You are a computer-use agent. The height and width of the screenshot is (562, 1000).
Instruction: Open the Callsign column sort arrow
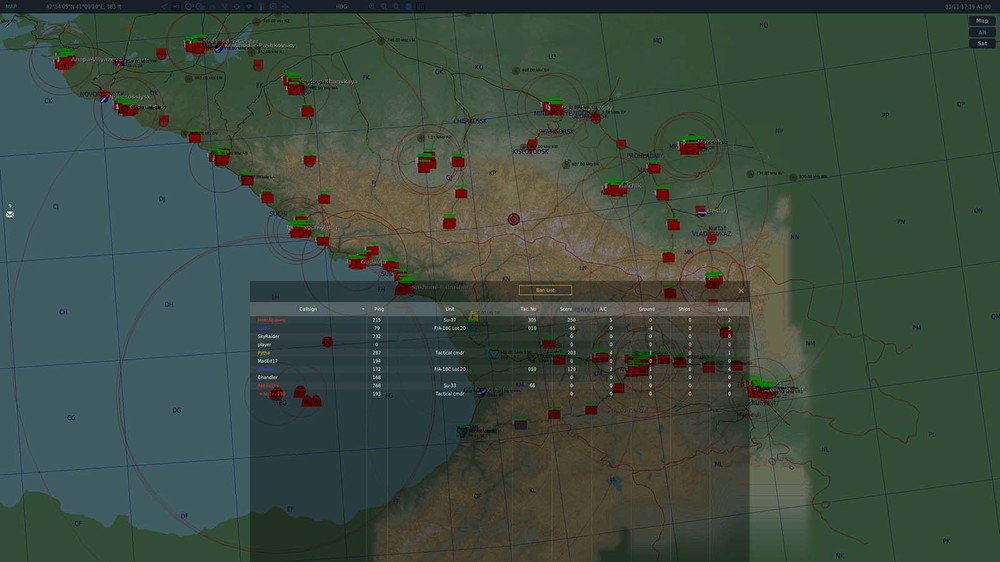363,309
